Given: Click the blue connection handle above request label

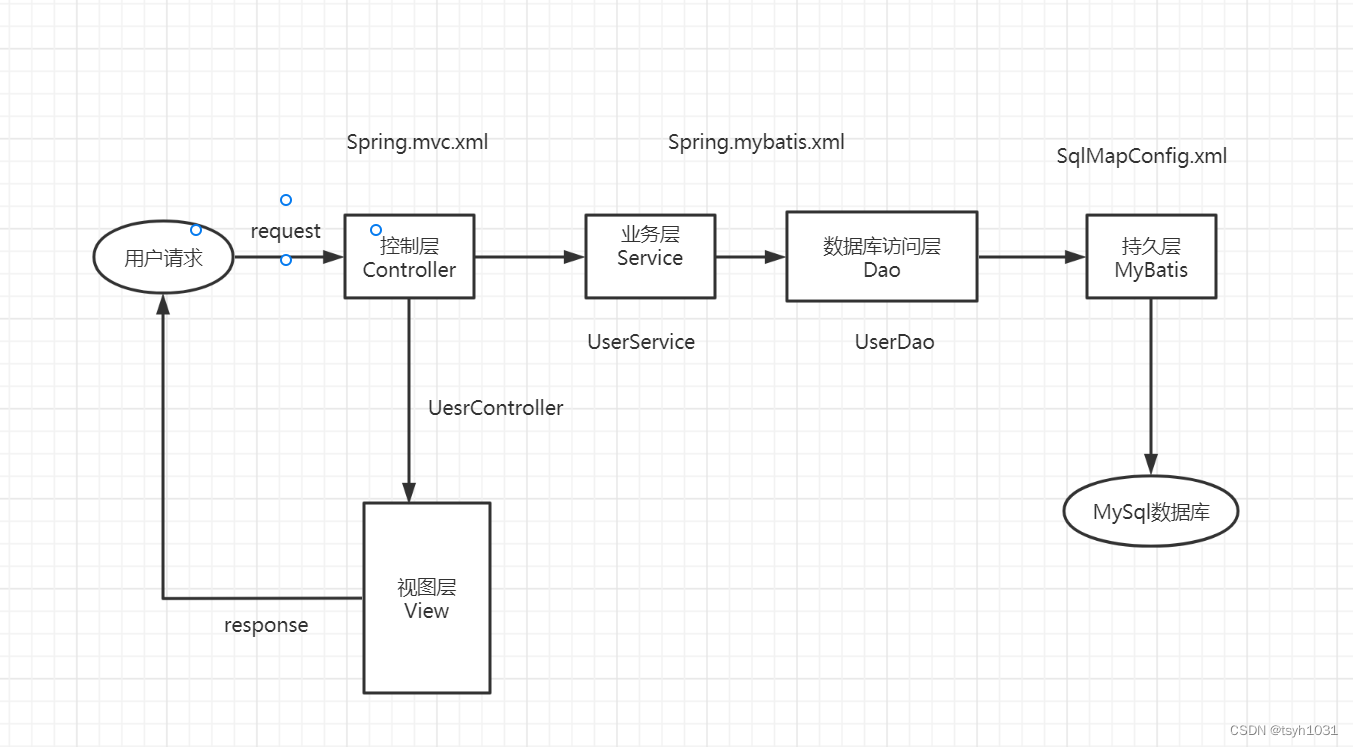Looking at the screenshot, I should click(x=286, y=200).
